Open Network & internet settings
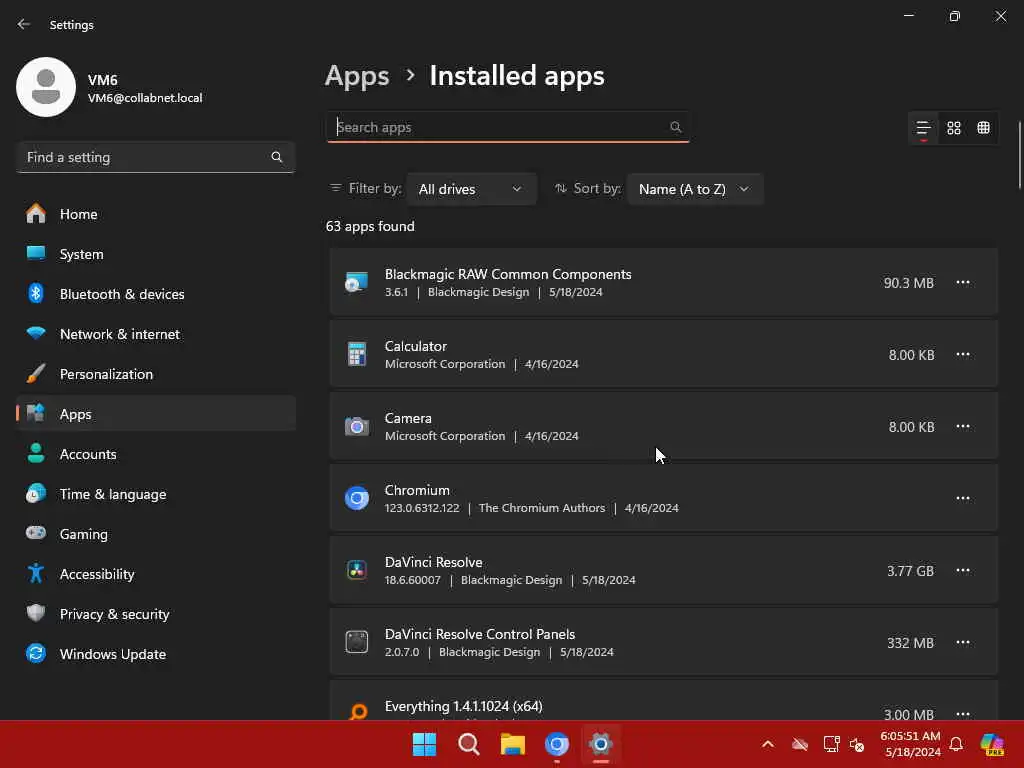1024x768 pixels. 156,334
